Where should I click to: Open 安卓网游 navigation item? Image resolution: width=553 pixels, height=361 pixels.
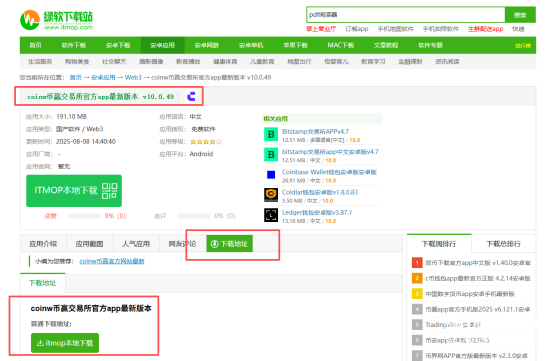(207, 45)
